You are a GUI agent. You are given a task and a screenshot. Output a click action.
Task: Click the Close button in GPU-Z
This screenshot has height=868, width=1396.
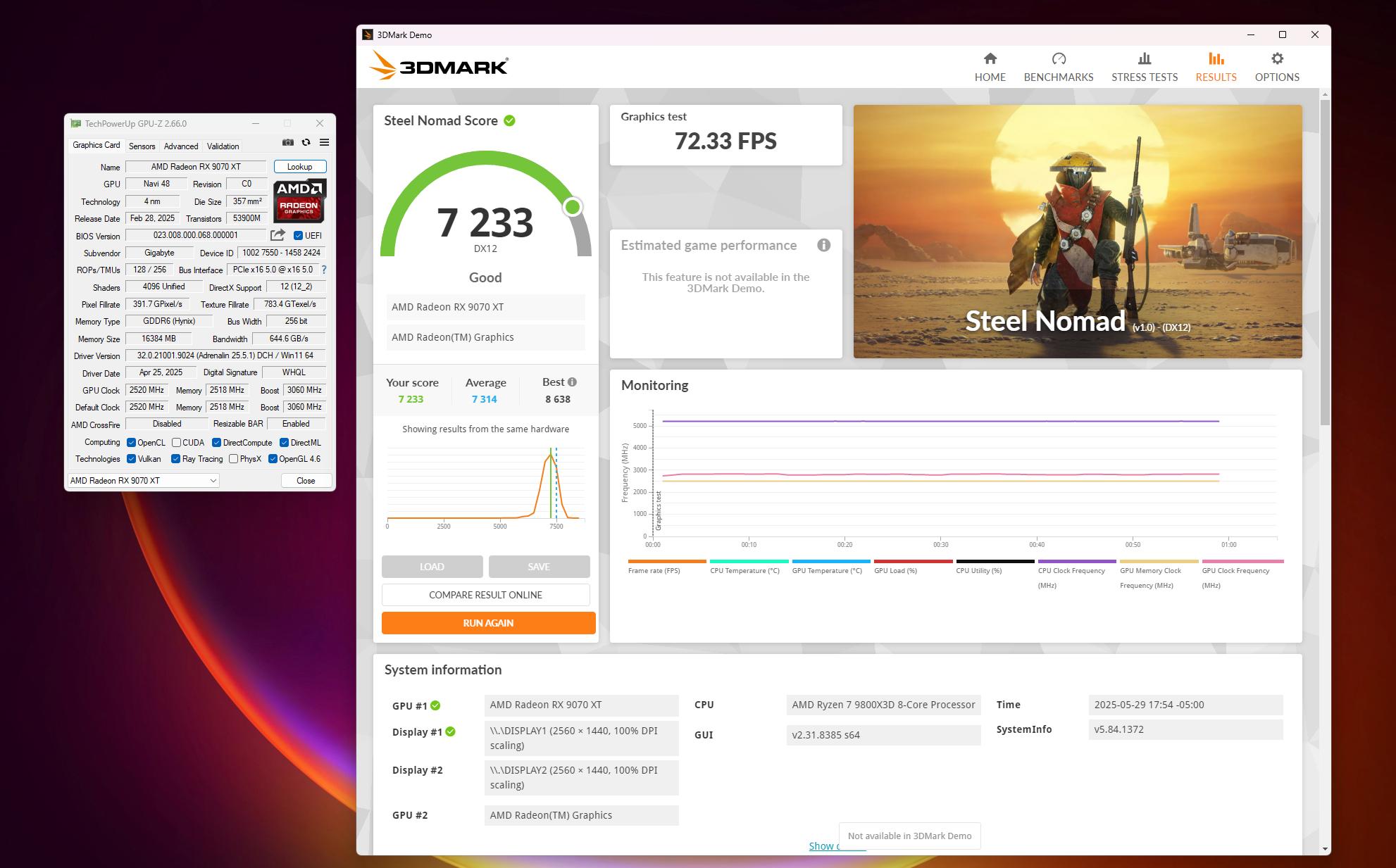[306, 481]
